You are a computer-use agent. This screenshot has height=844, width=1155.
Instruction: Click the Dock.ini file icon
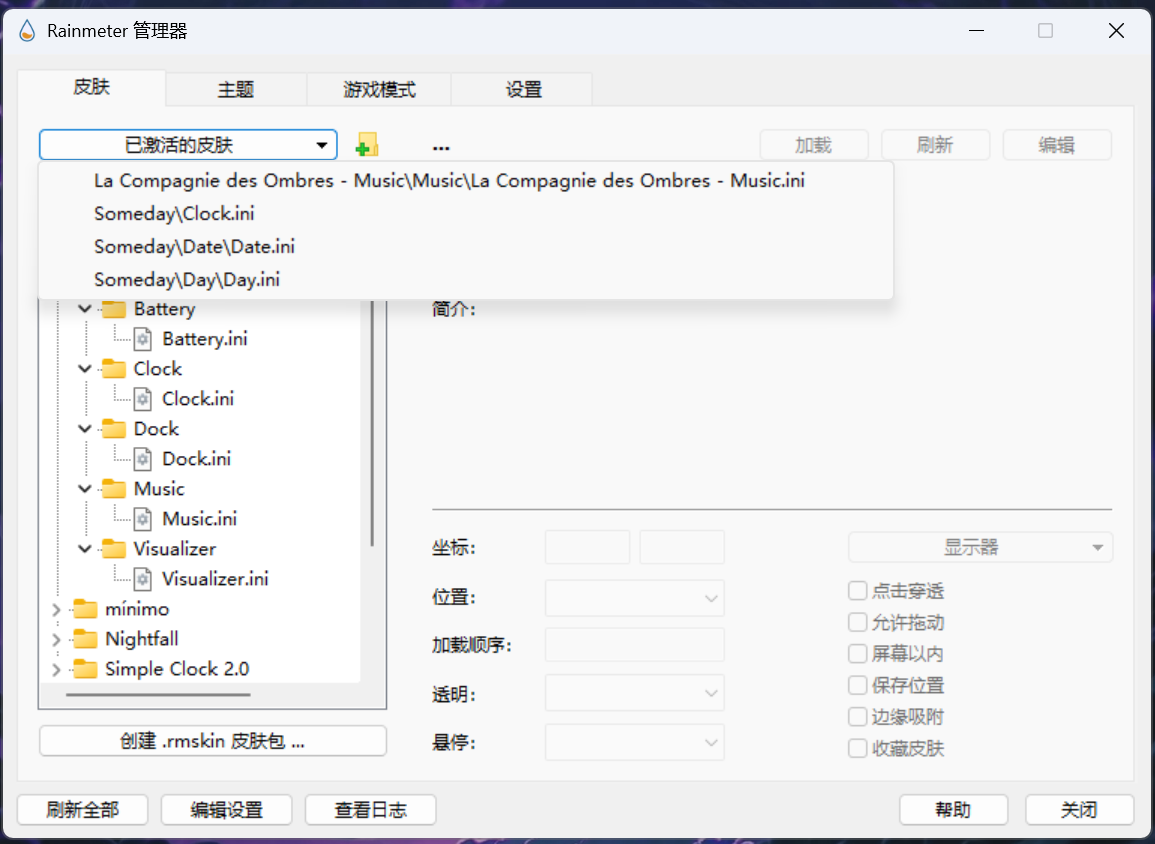coord(143,459)
